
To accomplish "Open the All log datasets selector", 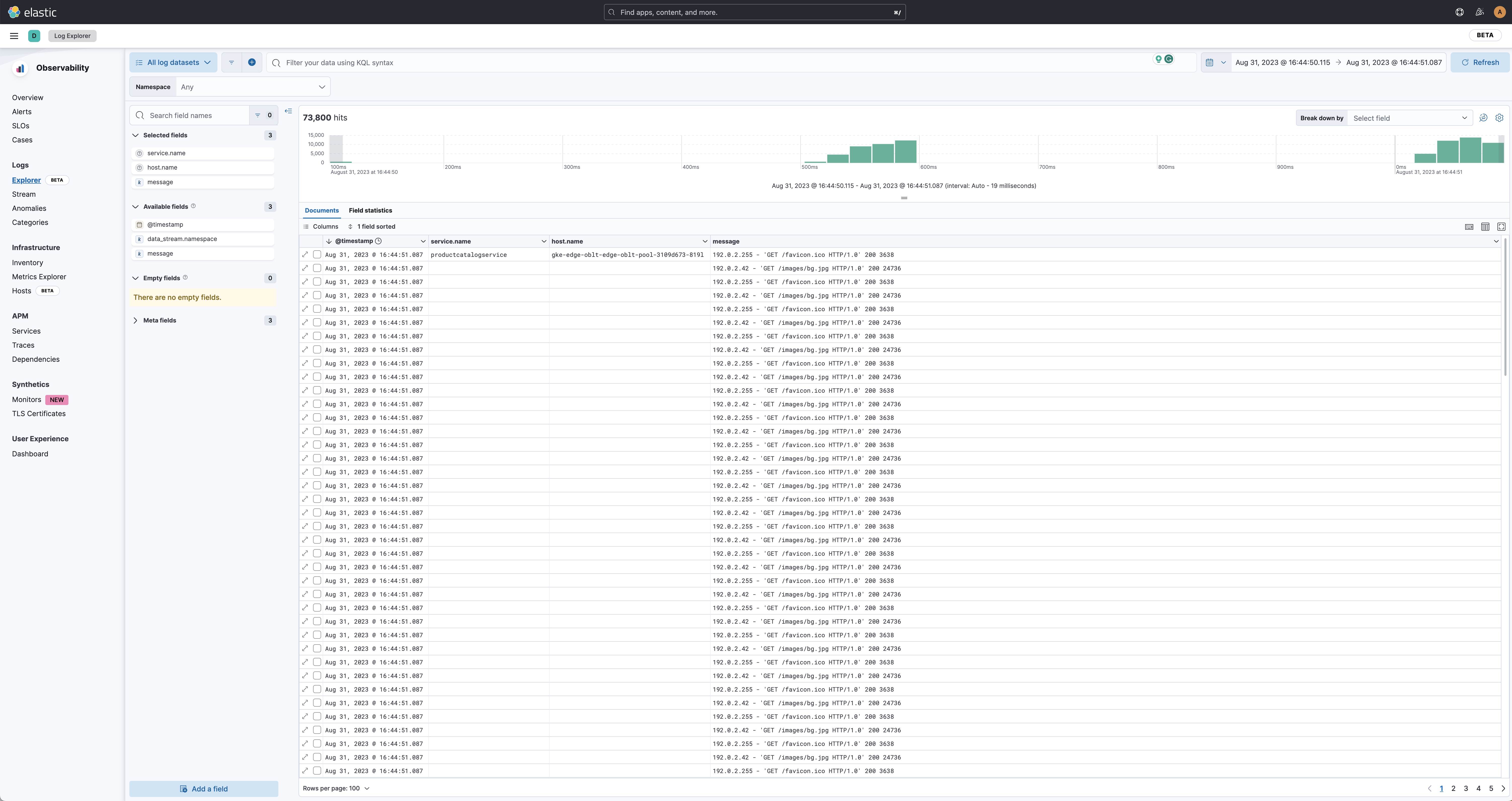I will tap(173, 62).
